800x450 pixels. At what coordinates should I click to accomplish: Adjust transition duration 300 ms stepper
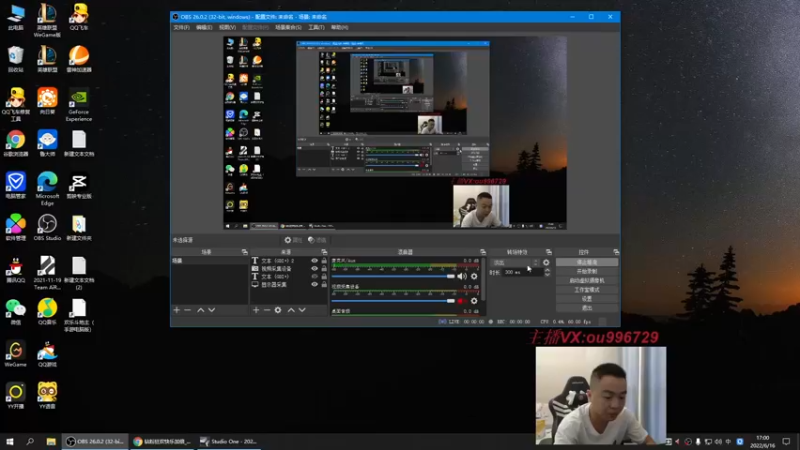point(547,272)
